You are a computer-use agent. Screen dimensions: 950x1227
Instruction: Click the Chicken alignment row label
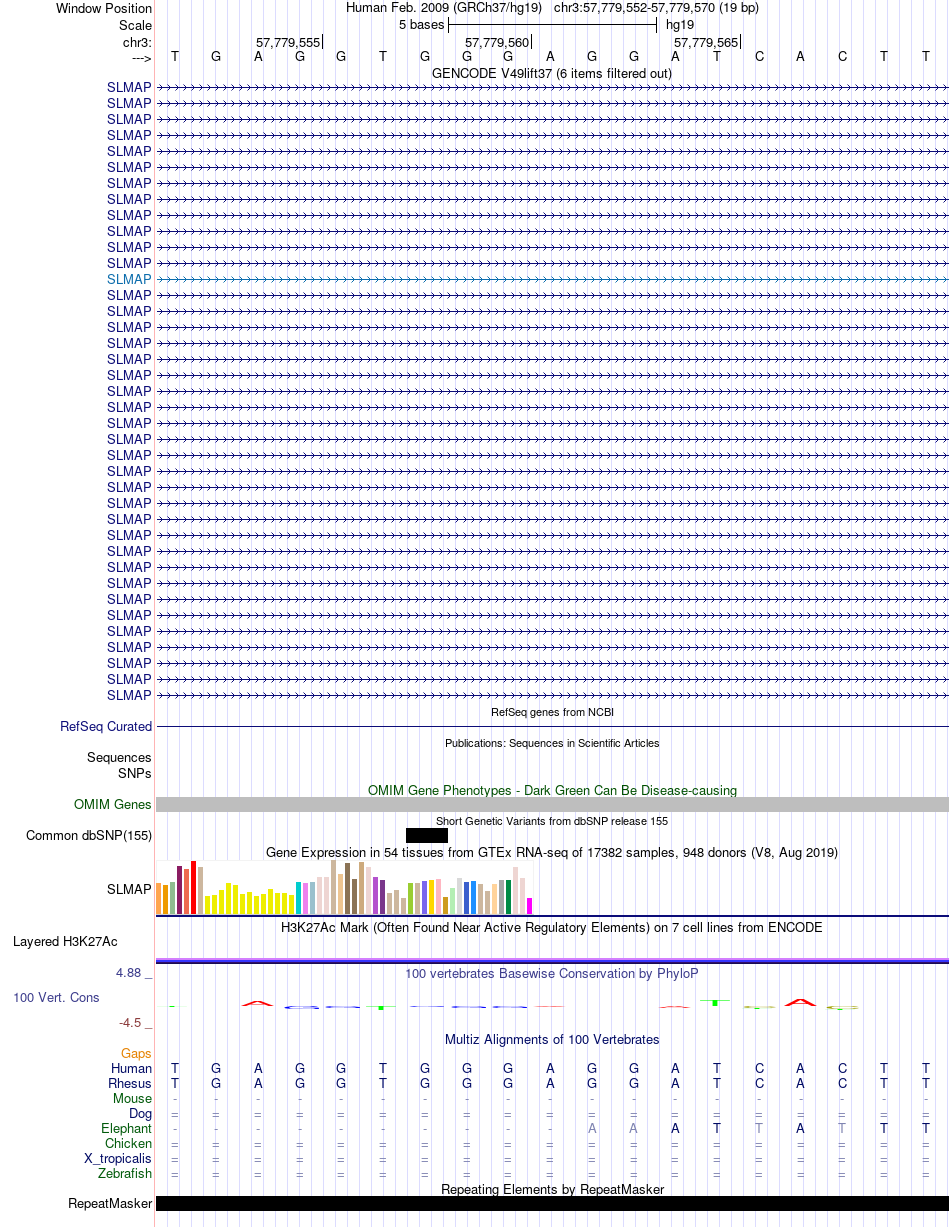129,1144
